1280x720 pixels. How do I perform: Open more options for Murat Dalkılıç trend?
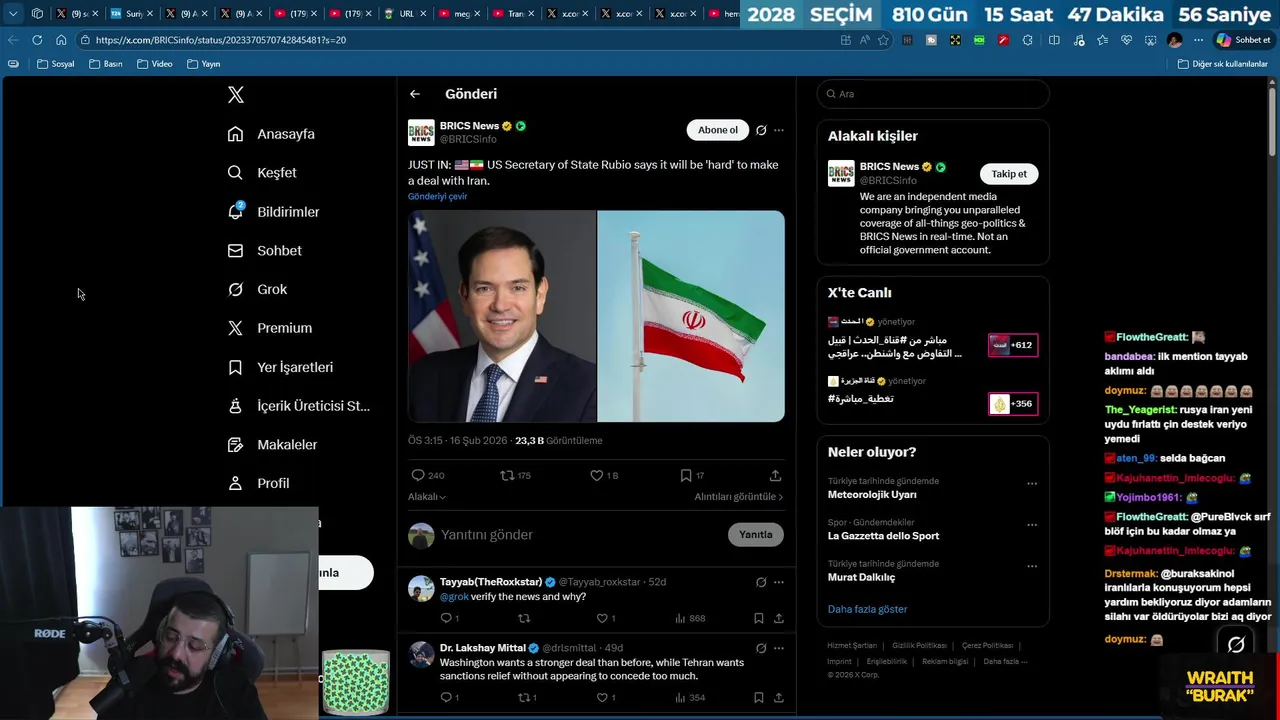1032,566
